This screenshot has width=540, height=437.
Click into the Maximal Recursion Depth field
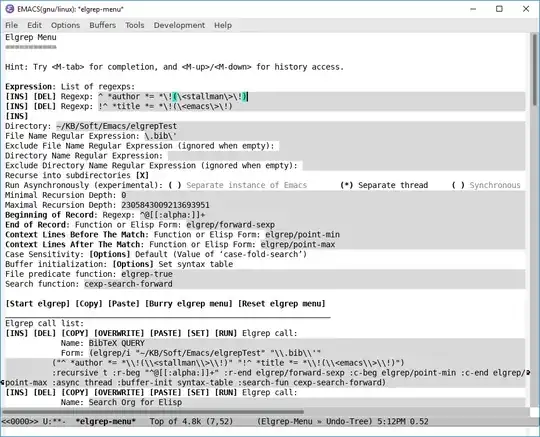[323, 205]
